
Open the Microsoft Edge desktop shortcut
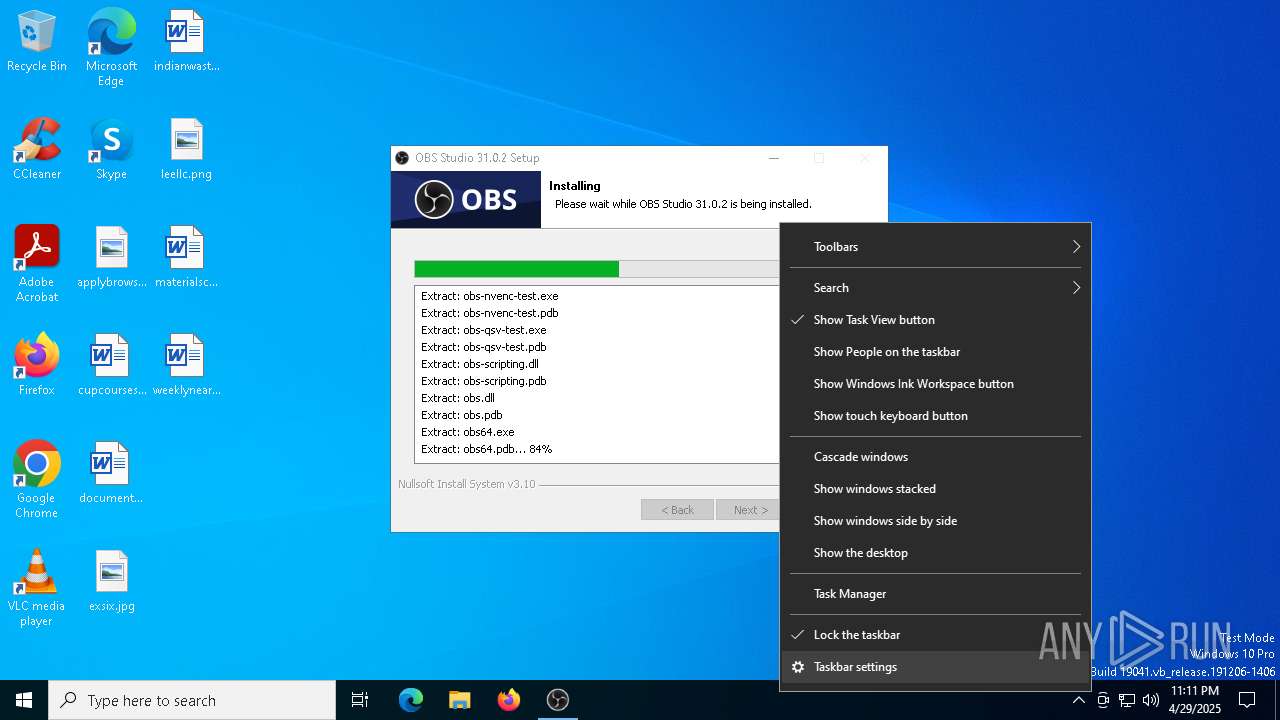point(111,48)
